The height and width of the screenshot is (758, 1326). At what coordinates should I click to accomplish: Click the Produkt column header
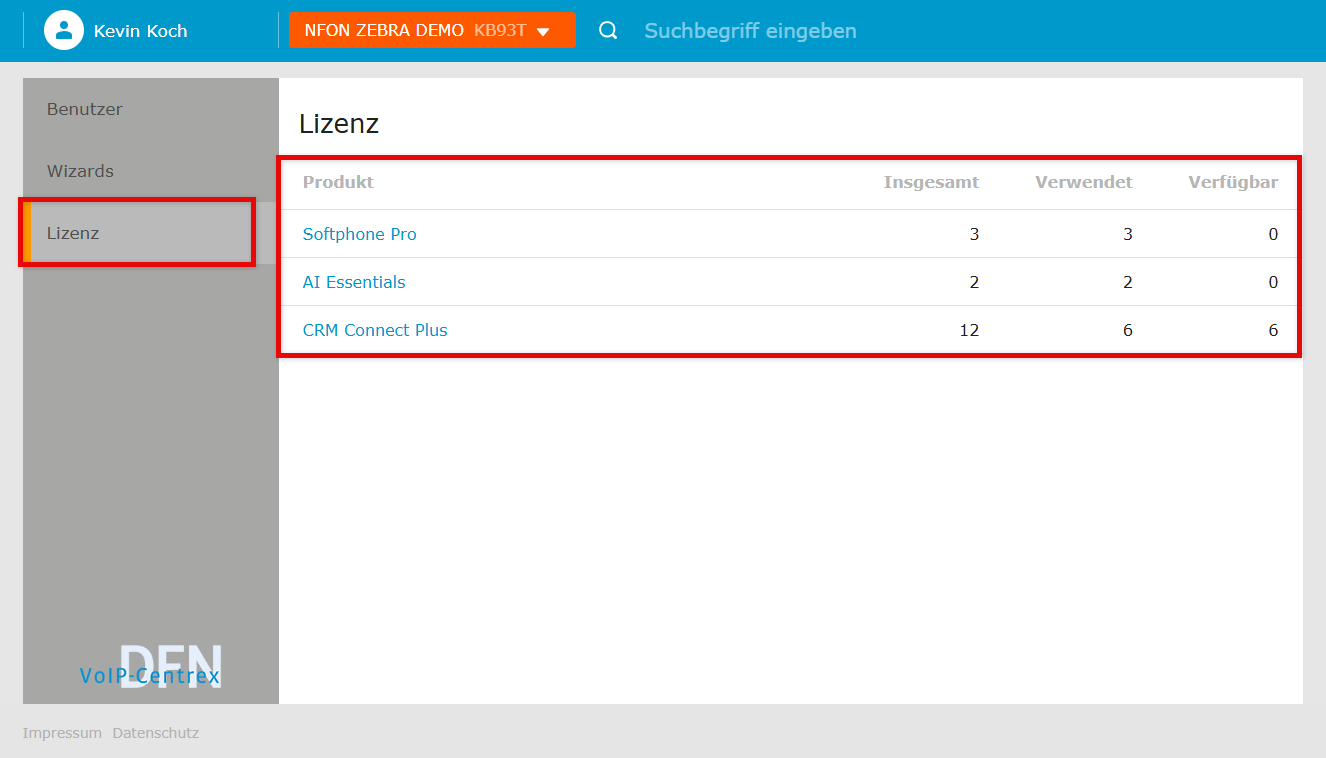click(338, 182)
